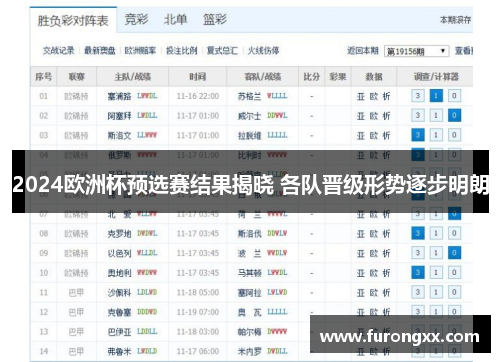Toggle pick 0 in row 01 塞浦路
Image resolution: width=500 pixels, height=362 pixels.
tap(454, 96)
